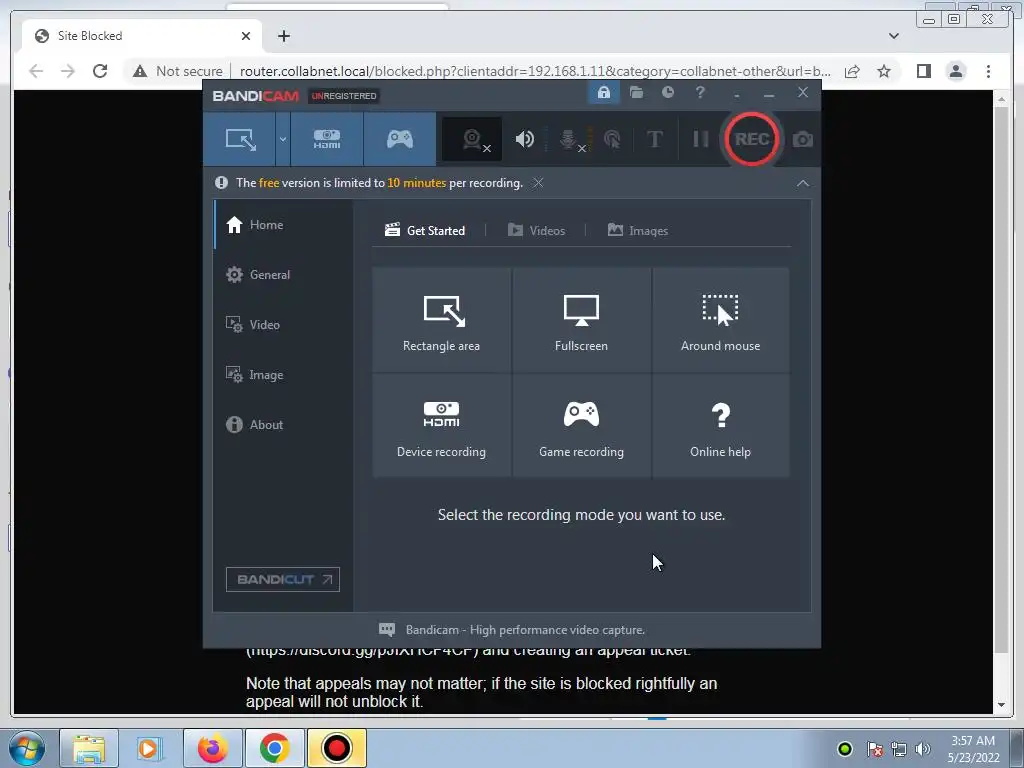Viewport: 1024px width, 768px height.
Task: Open a new Chrome tab
Action: tap(283, 36)
